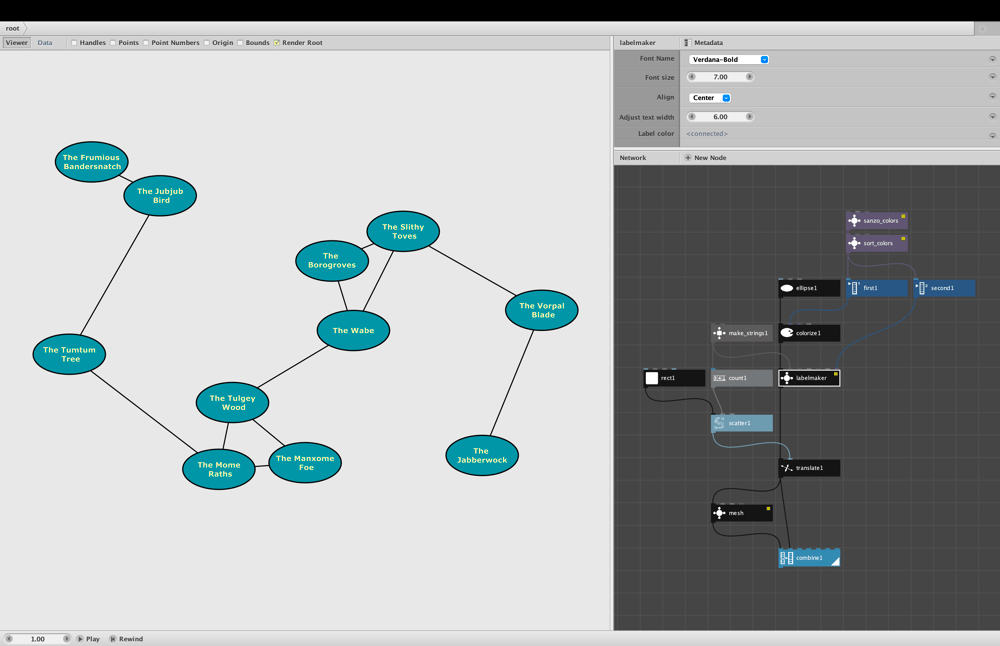This screenshot has height=646, width=1000.
Task: Select the colorize1 node icon
Action: click(x=787, y=333)
